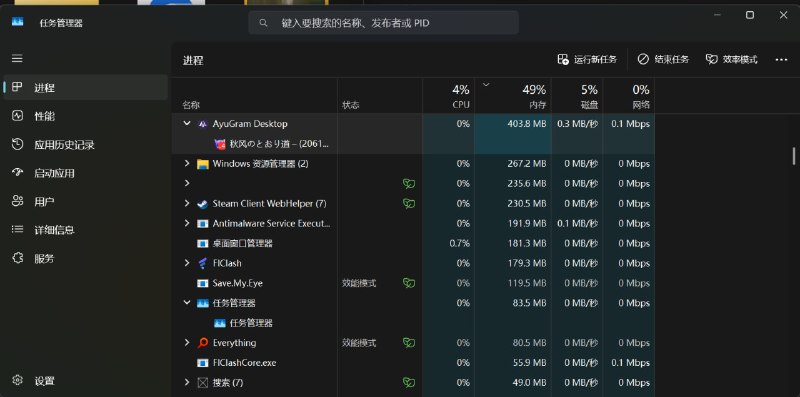
Task: Click the search box for name, publisher or PID
Action: click(383, 23)
